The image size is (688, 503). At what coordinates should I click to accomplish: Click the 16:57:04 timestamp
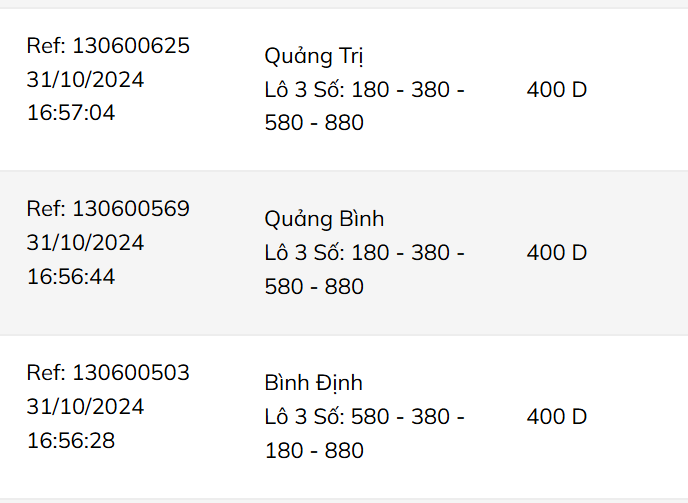tap(71, 113)
